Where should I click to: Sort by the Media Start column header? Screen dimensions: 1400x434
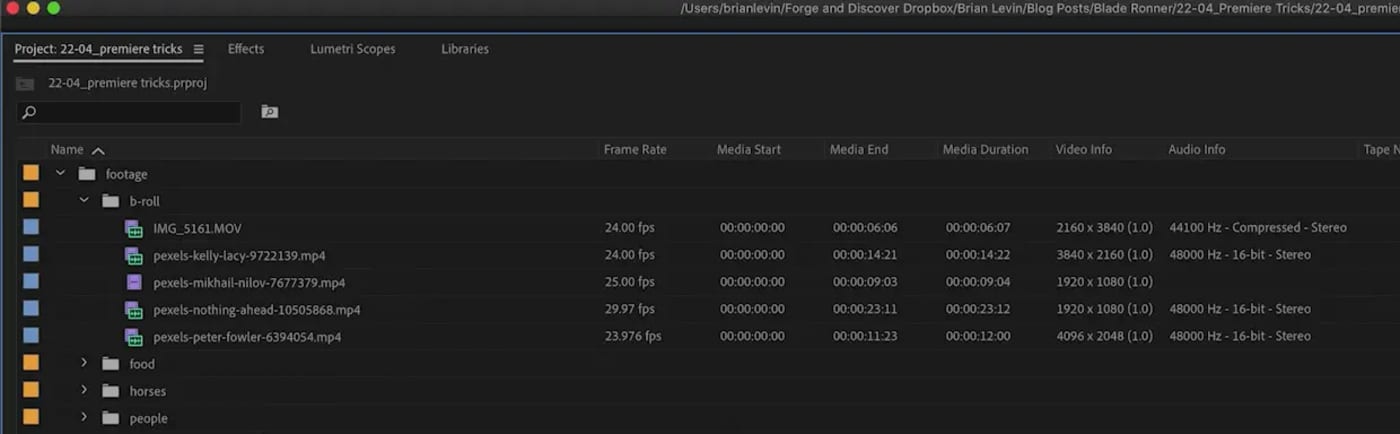tap(749, 150)
